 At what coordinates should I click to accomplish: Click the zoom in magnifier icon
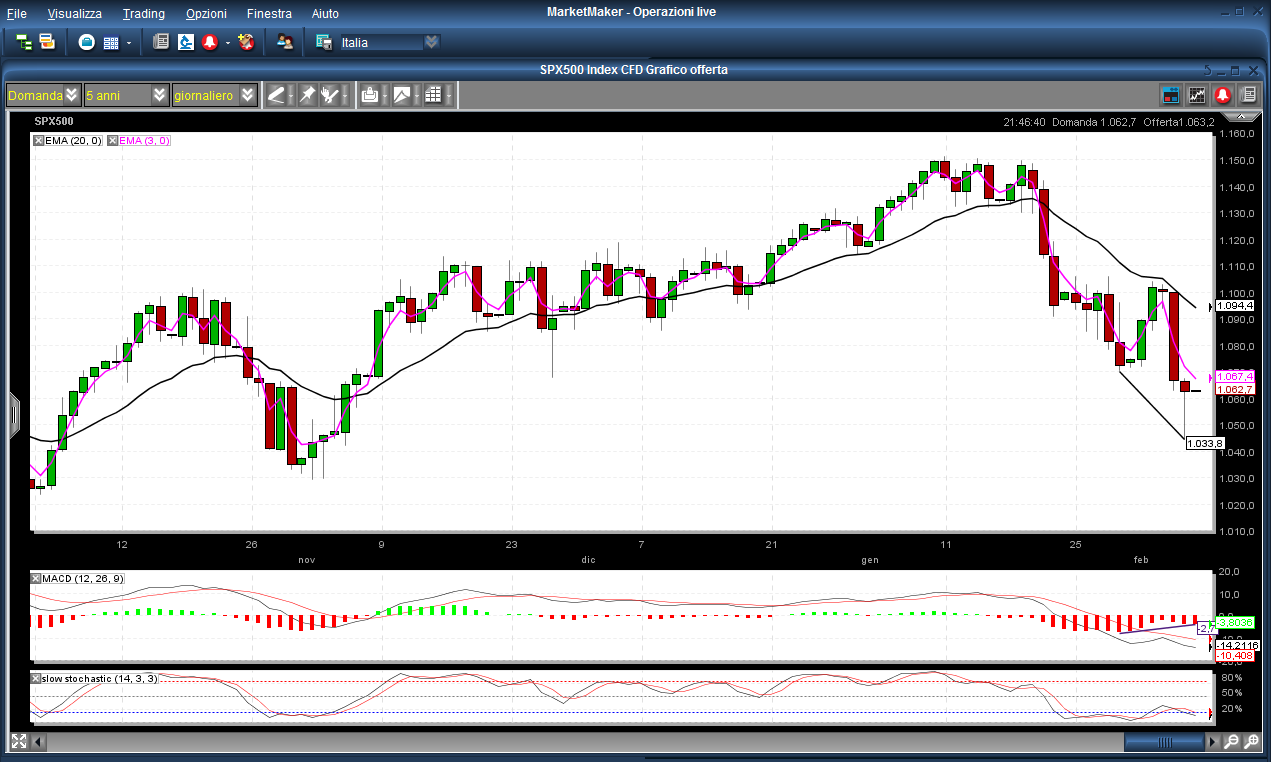[x=1251, y=742]
